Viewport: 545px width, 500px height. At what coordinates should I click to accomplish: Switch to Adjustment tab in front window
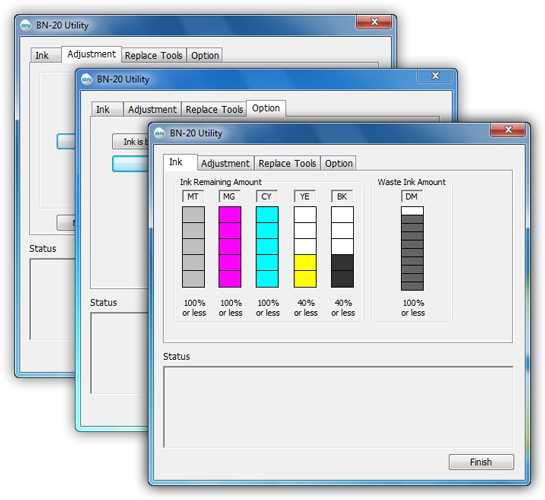point(225,163)
